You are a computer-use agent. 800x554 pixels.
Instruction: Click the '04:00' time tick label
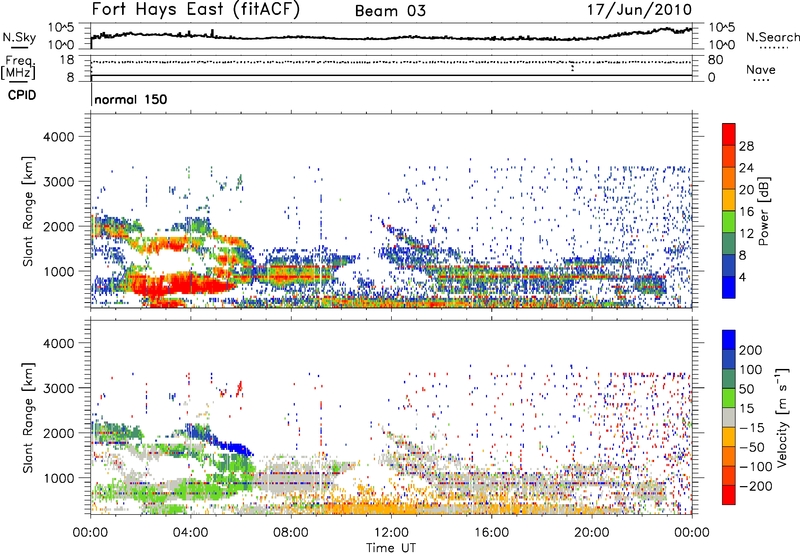point(191,533)
